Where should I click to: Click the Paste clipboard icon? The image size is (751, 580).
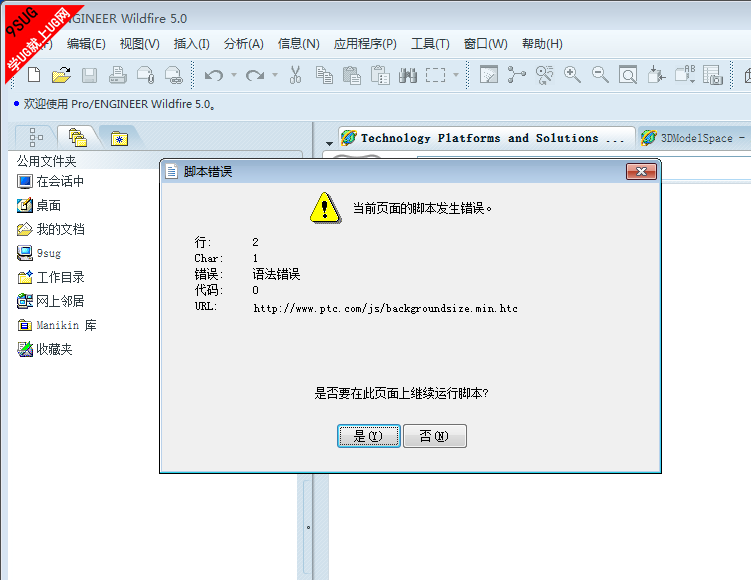point(352,75)
